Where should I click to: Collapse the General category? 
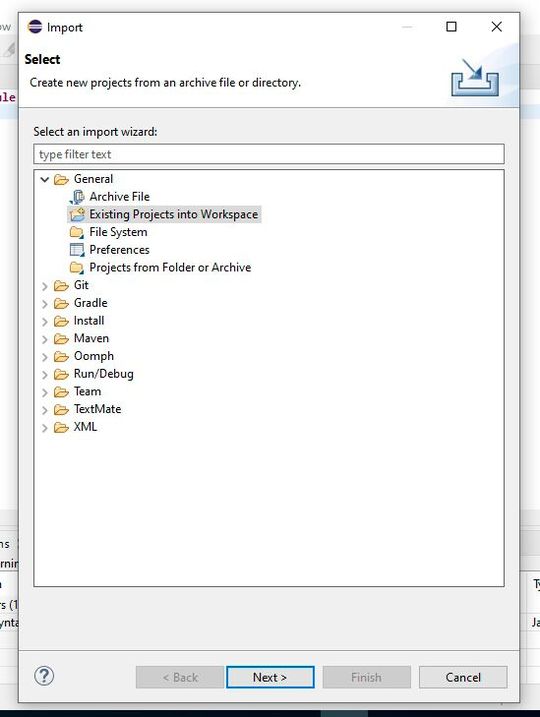[x=44, y=179]
